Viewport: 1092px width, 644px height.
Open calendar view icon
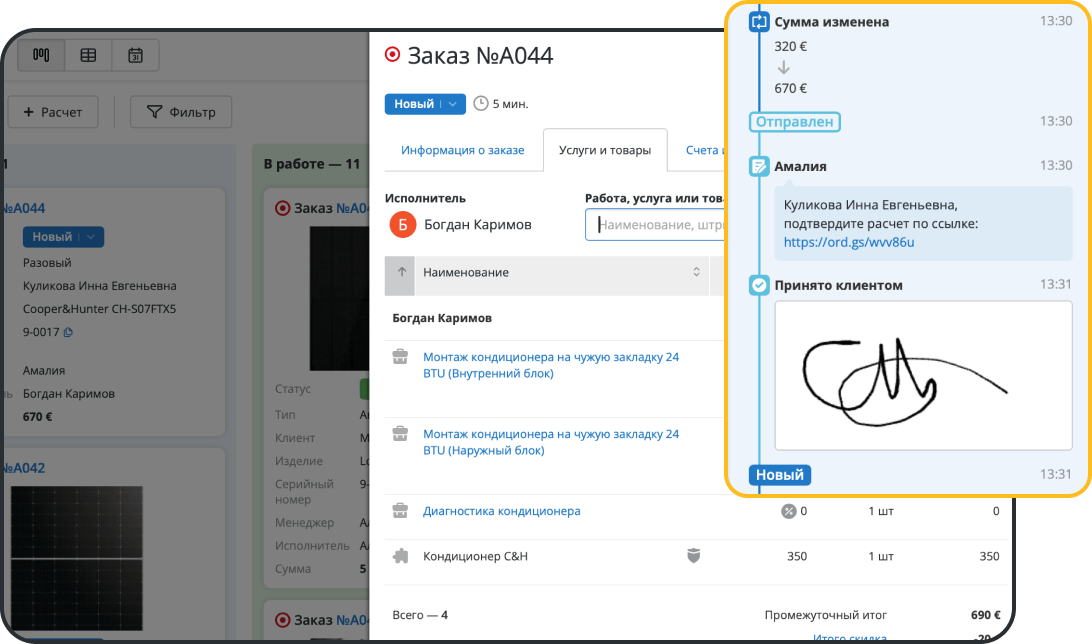pyautogui.click(x=135, y=56)
